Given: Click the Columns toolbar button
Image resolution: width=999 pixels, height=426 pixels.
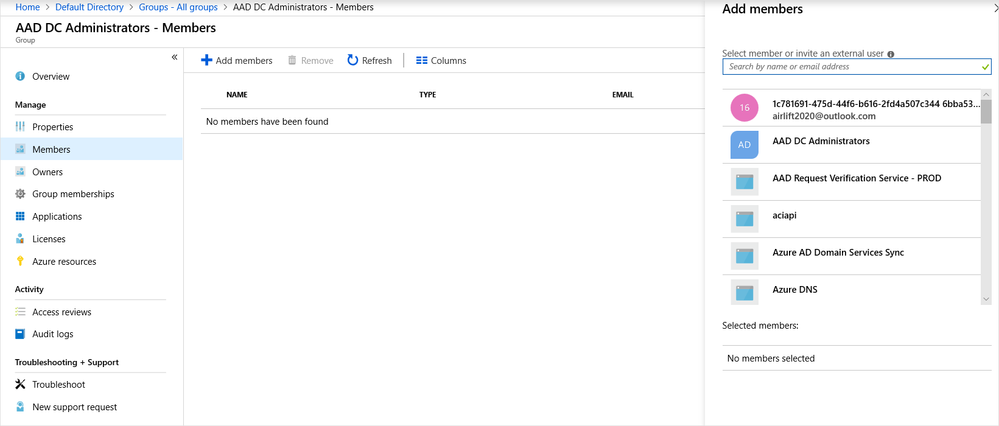Looking at the screenshot, I should coord(441,60).
